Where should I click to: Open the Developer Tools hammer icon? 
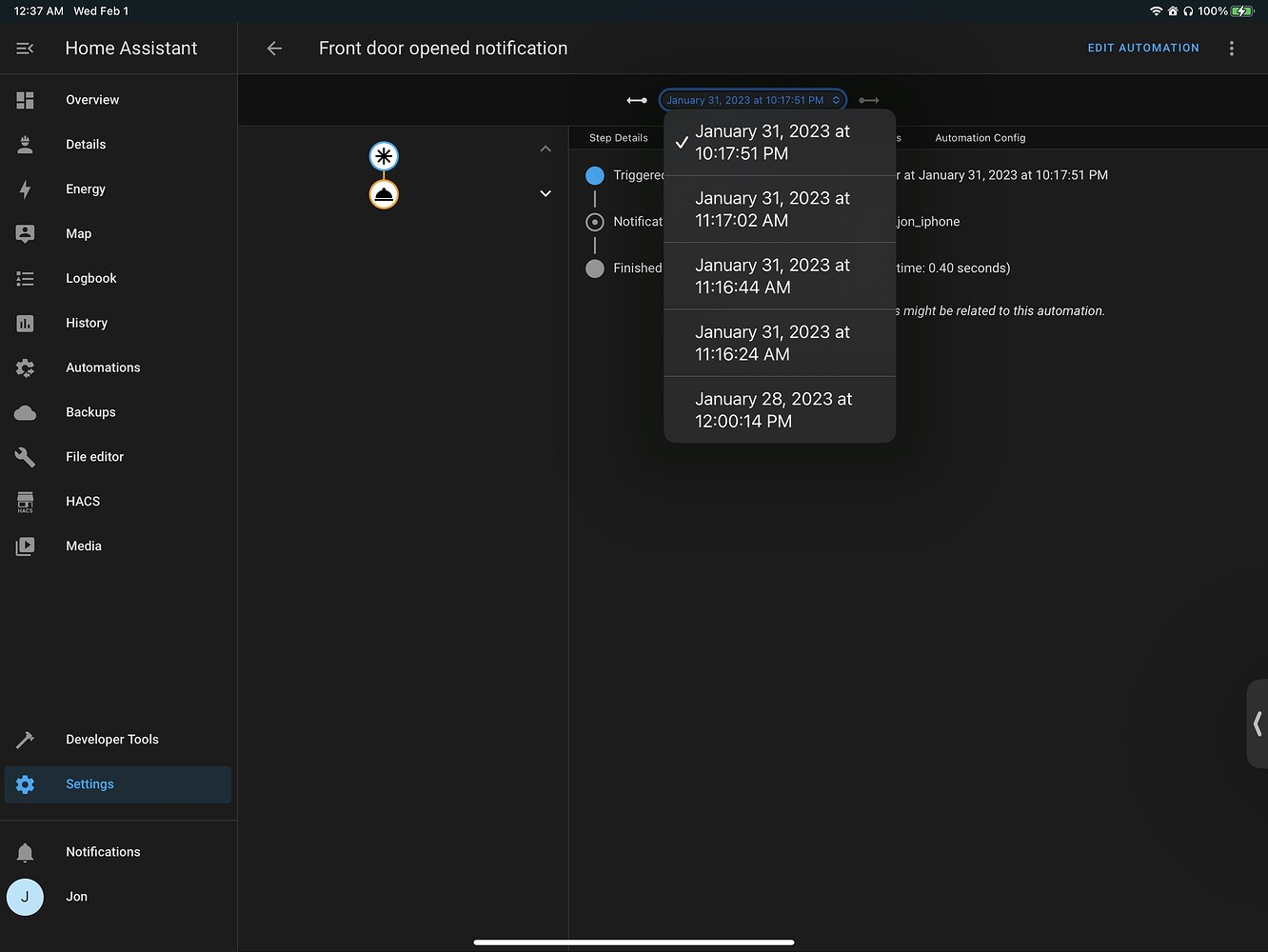(25, 740)
